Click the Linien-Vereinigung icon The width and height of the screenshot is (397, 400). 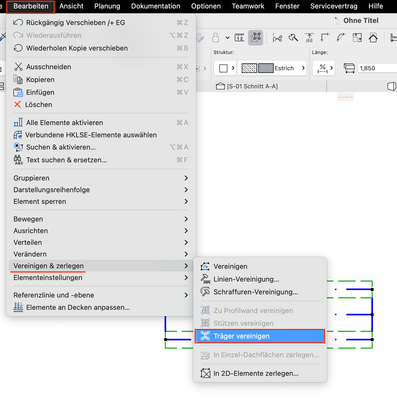(205, 279)
